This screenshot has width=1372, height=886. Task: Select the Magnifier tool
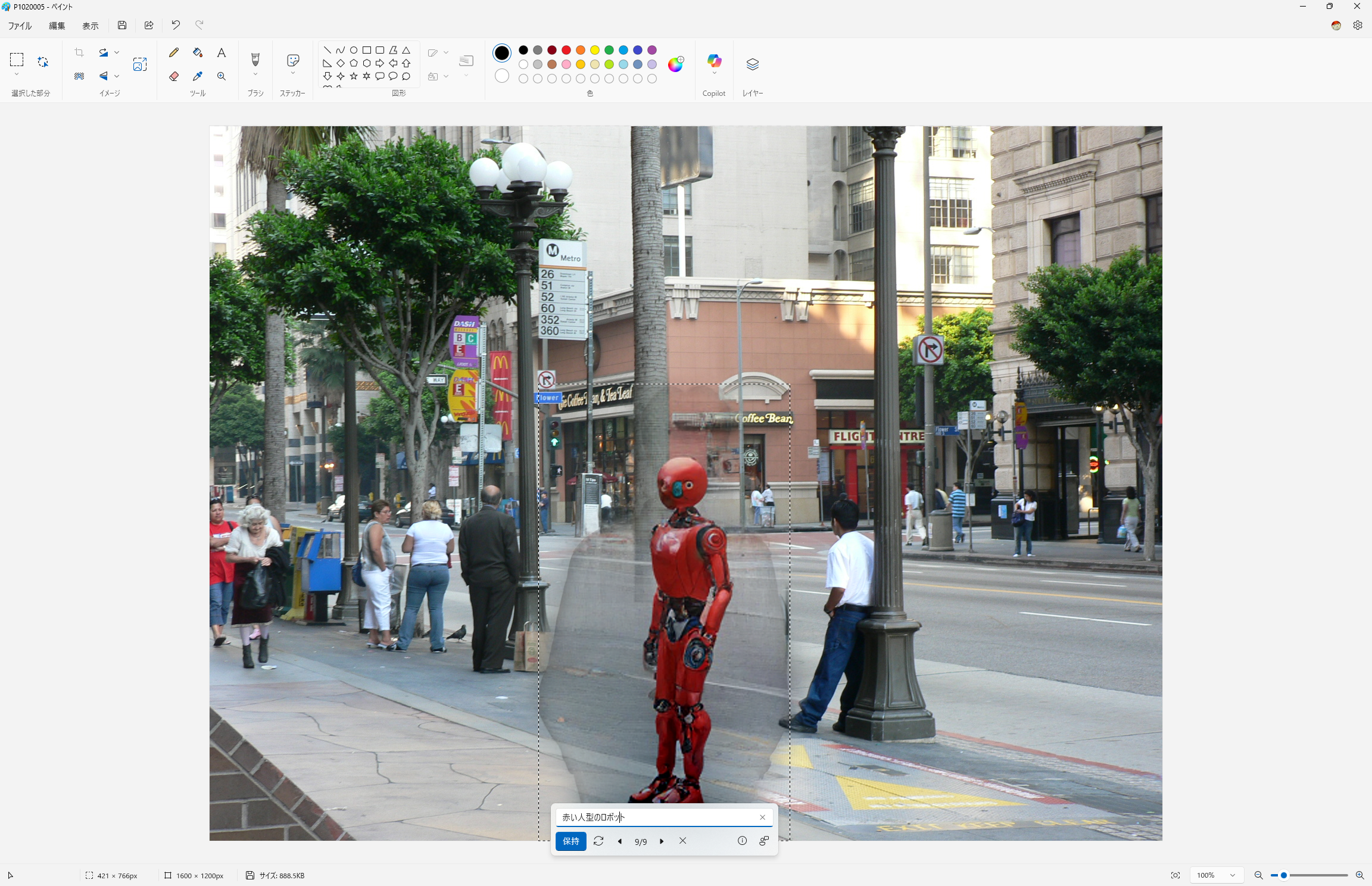[x=221, y=76]
